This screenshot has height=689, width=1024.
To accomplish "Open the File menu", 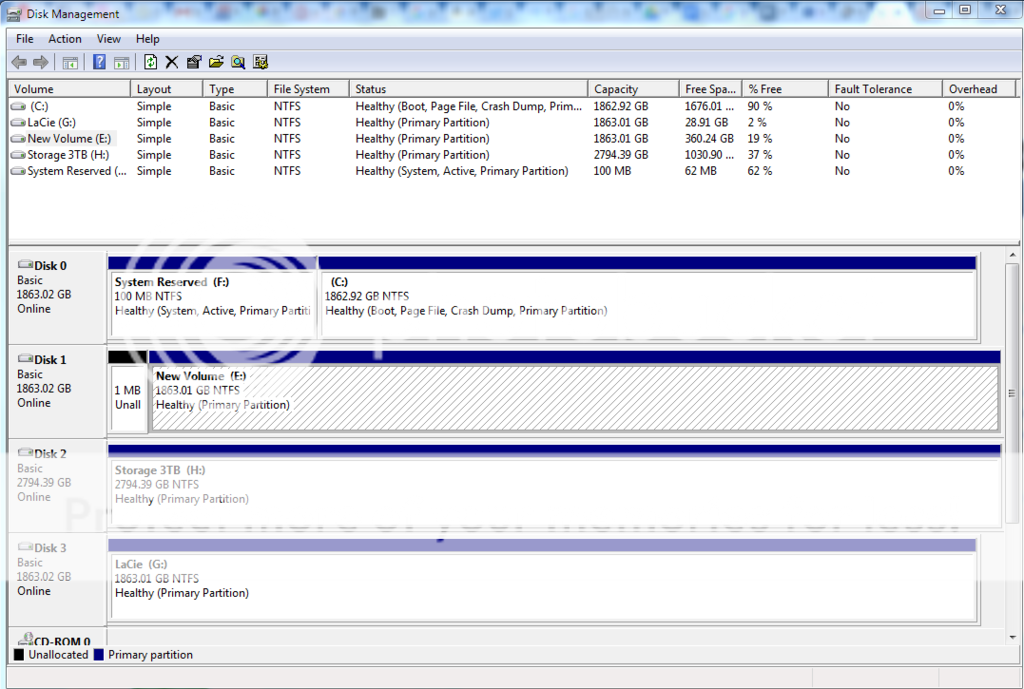I will pos(24,38).
